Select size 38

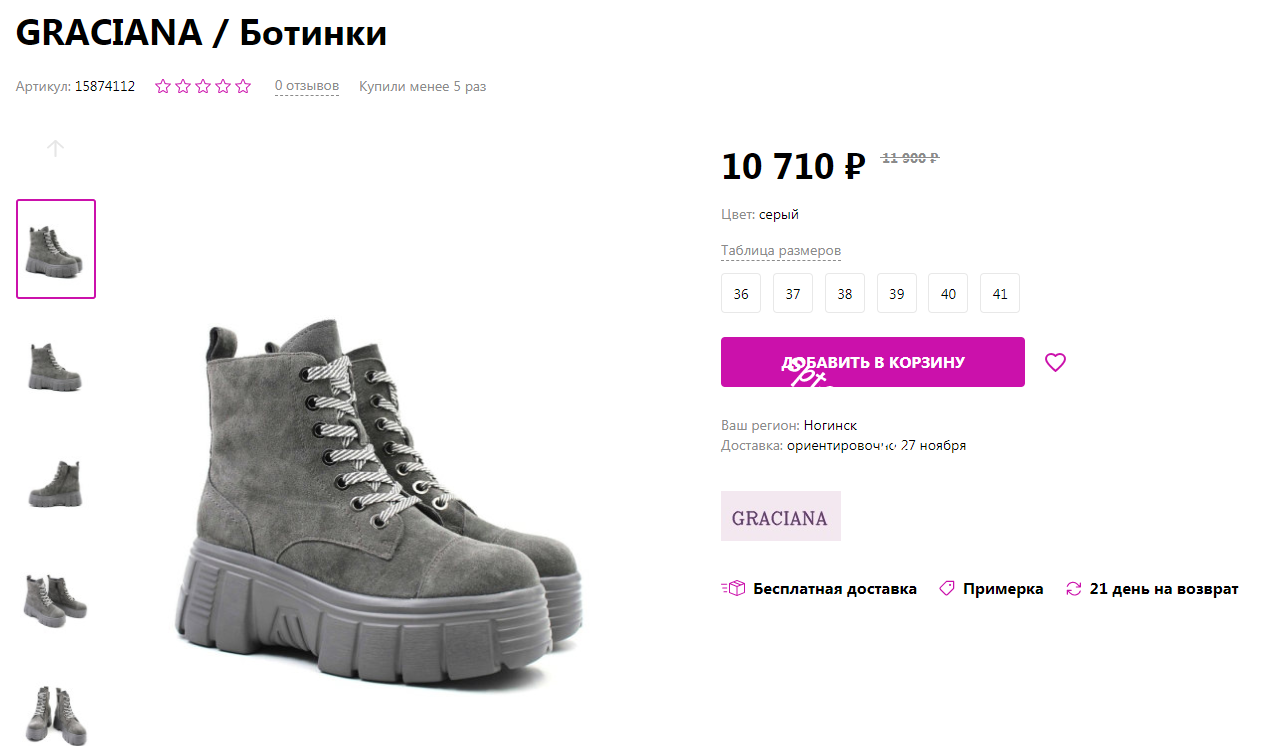click(844, 293)
